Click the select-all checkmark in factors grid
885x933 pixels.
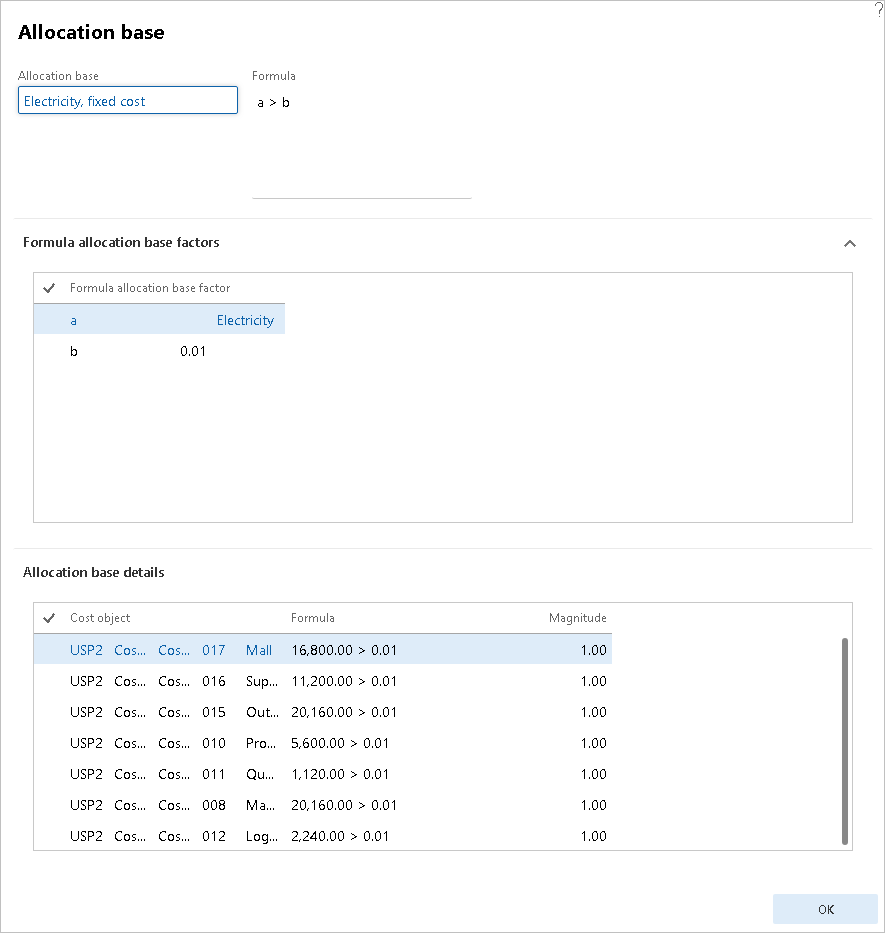(48, 288)
